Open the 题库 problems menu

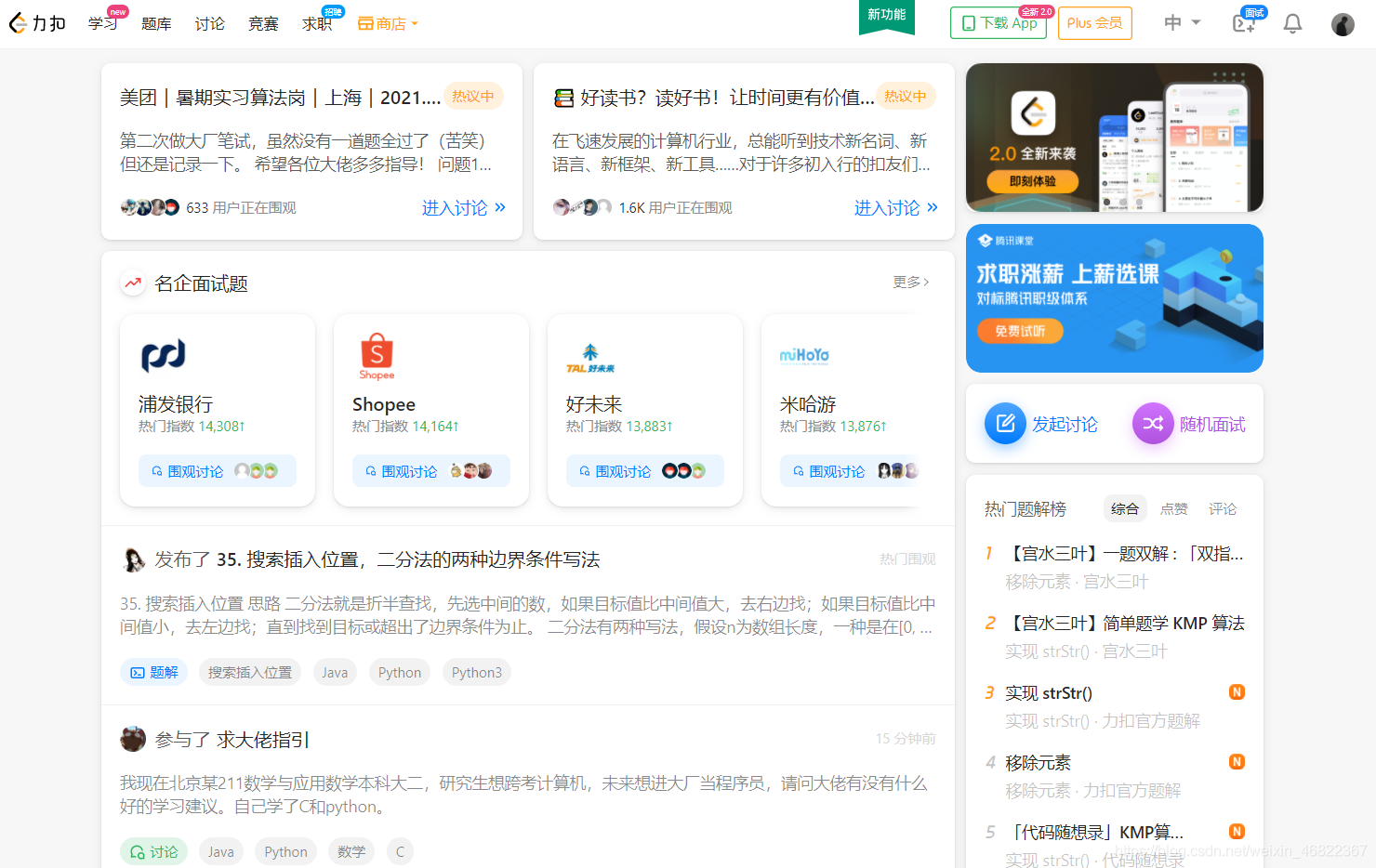(156, 23)
